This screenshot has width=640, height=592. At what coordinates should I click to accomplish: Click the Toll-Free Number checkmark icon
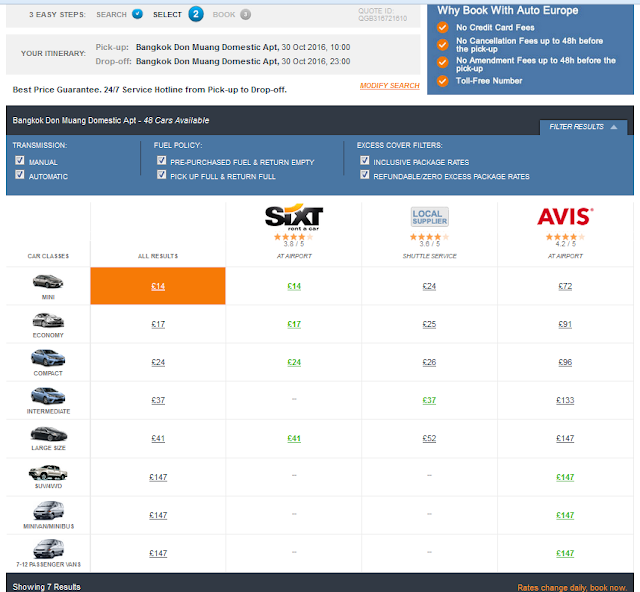pos(442,81)
